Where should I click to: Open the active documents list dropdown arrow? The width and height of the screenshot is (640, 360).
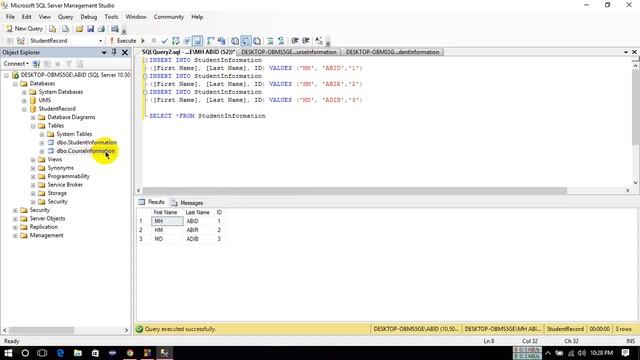[626, 52]
